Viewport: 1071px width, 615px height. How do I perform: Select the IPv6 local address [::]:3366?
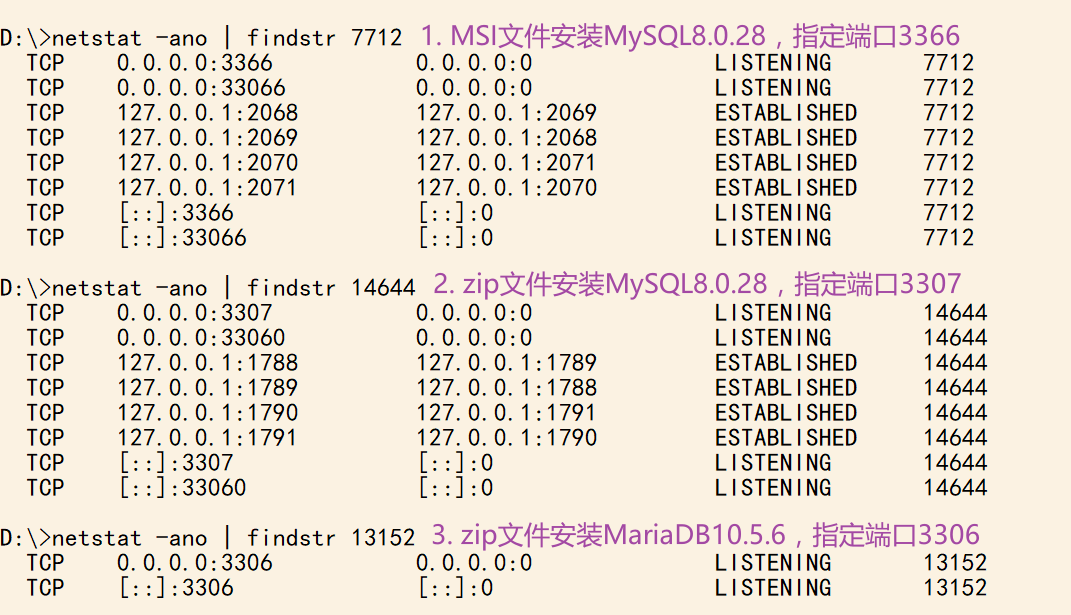176,213
